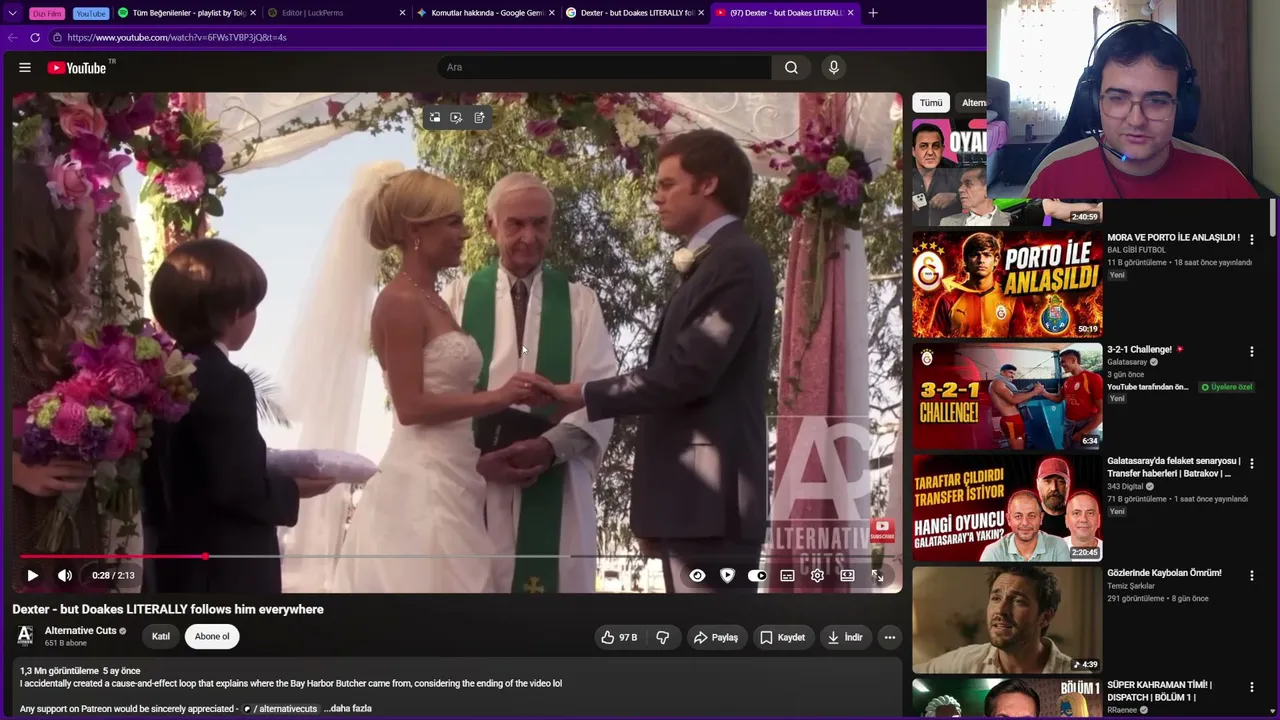
Task: Click the search magnifier button
Action: point(791,67)
